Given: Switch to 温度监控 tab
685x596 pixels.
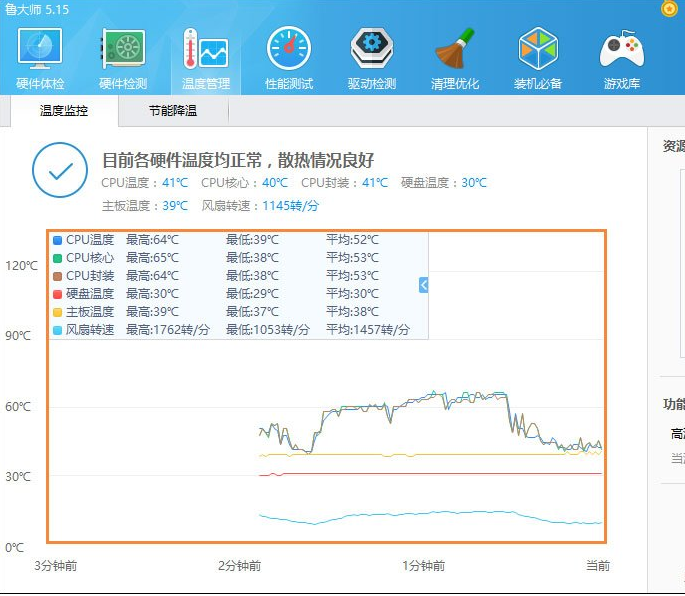Looking at the screenshot, I should [64, 111].
